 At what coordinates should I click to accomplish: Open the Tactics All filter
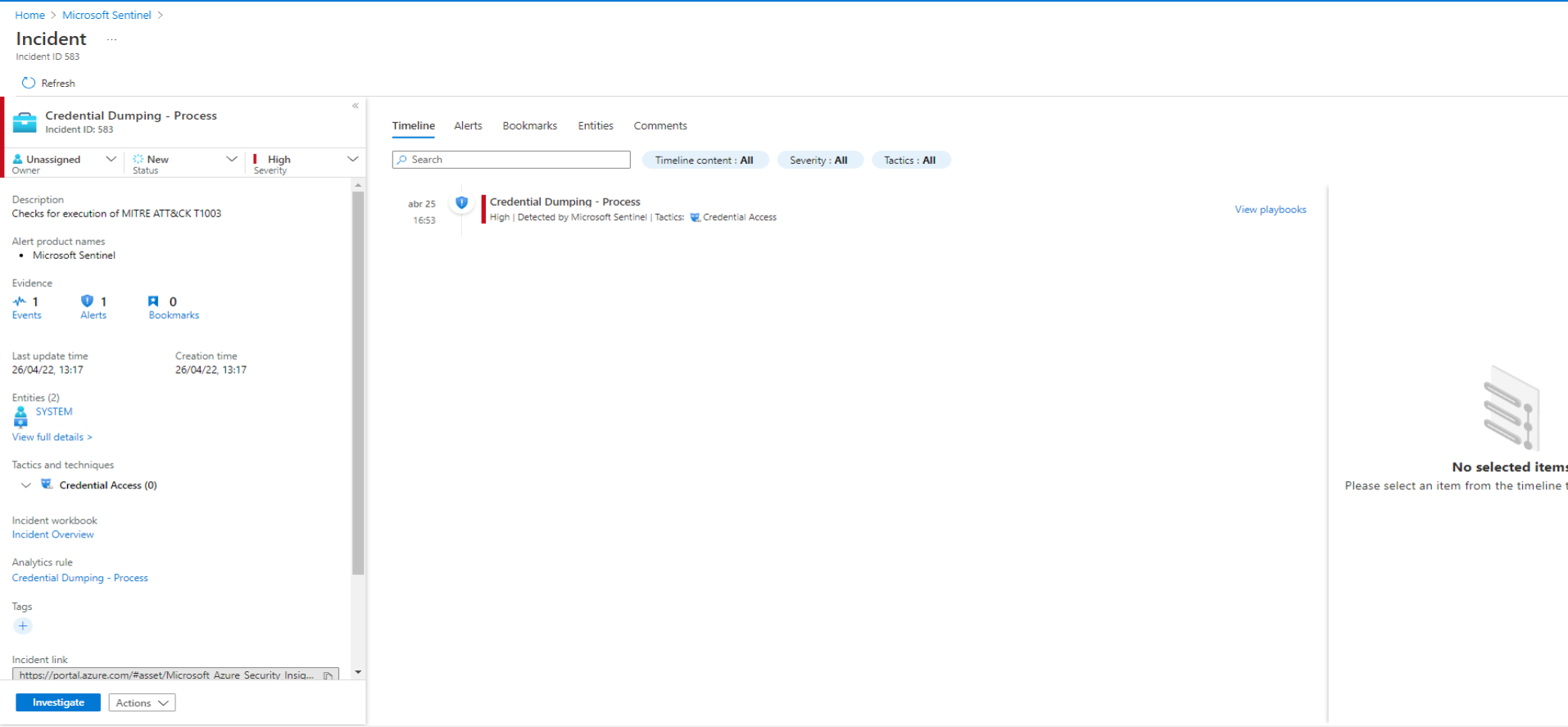[x=910, y=160]
